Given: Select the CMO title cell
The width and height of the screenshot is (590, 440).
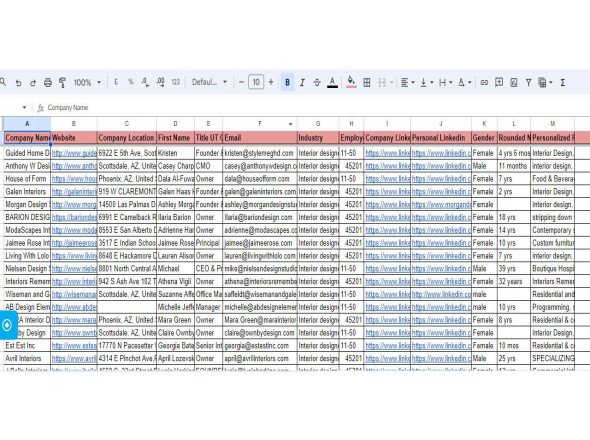Looking at the screenshot, I should click(x=208, y=166).
